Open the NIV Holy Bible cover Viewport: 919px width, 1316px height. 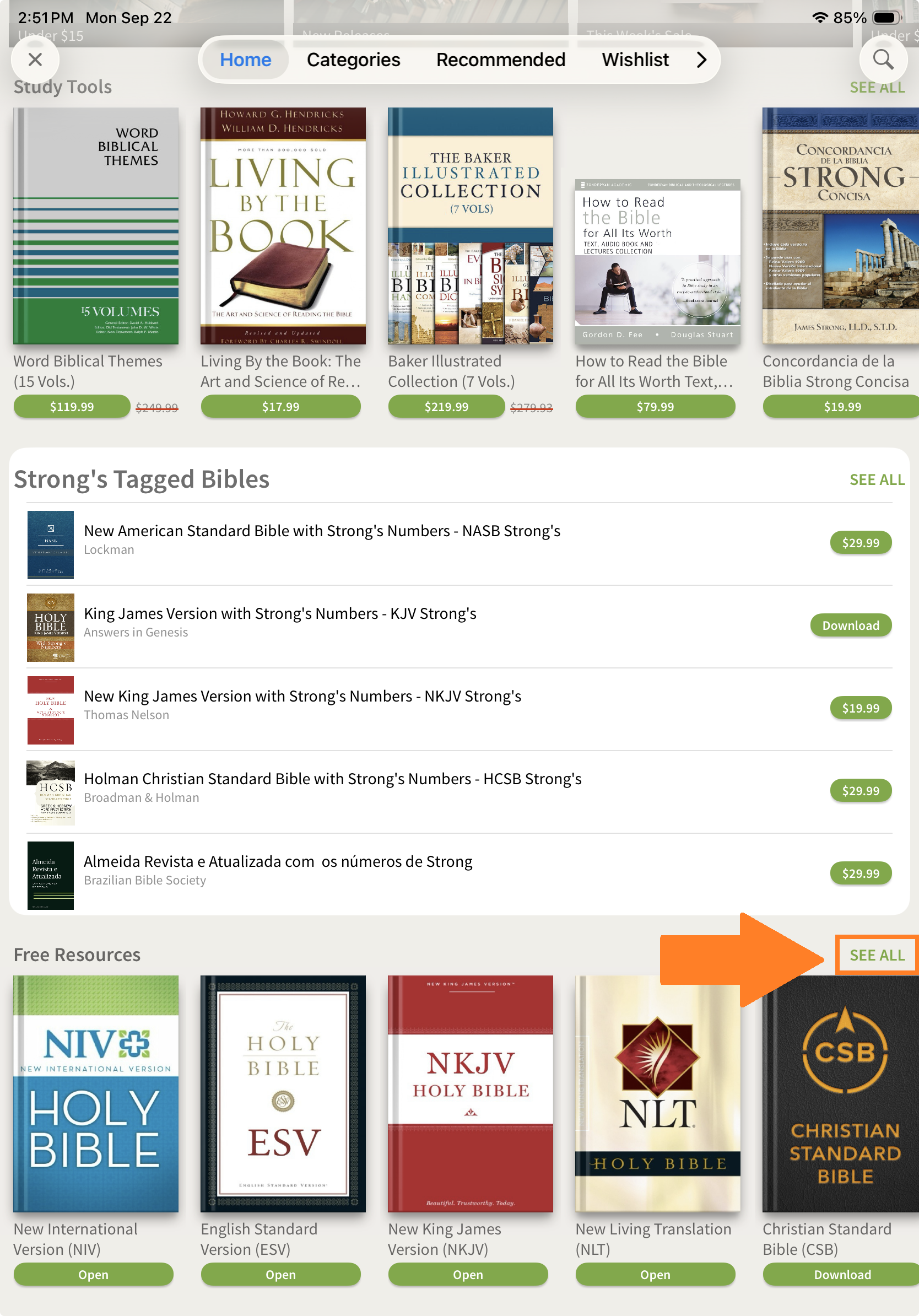(96, 1093)
